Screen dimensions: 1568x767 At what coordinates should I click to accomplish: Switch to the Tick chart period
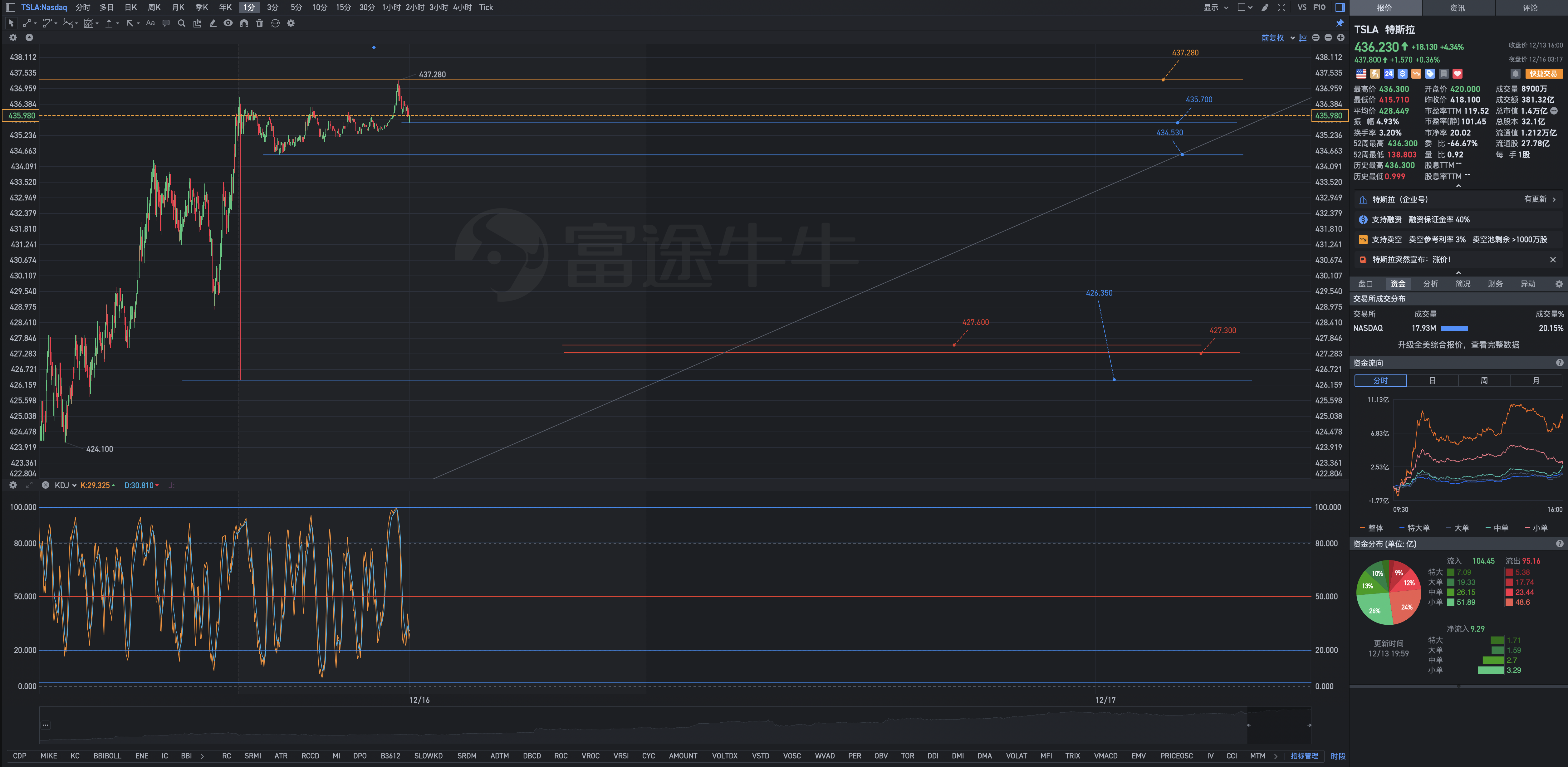[486, 7]
